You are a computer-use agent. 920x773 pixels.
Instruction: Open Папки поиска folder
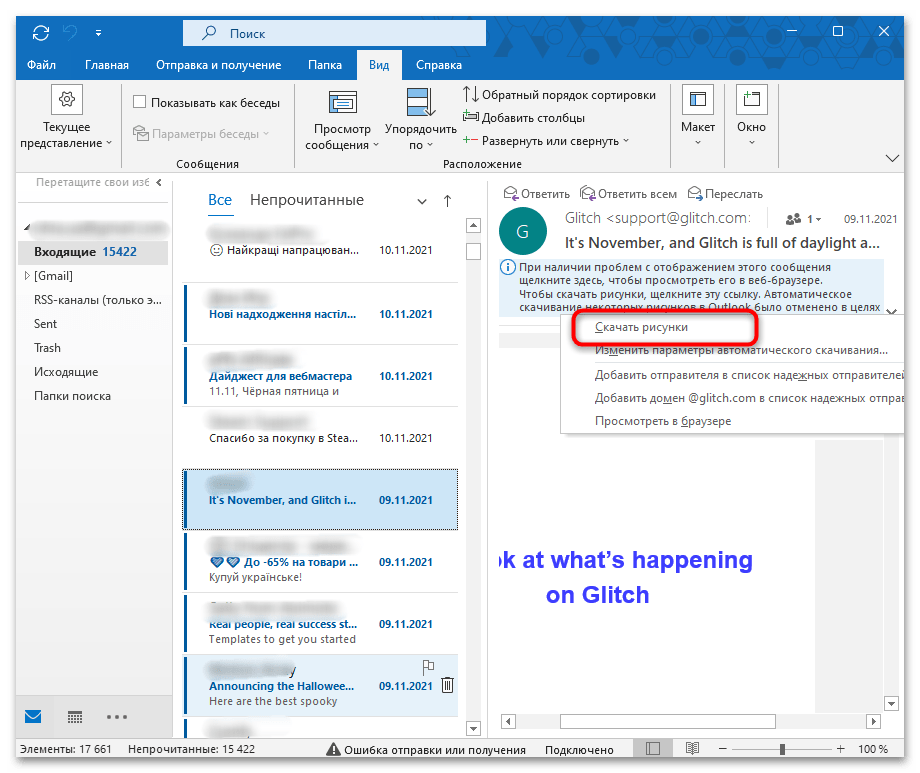(72, 396)
